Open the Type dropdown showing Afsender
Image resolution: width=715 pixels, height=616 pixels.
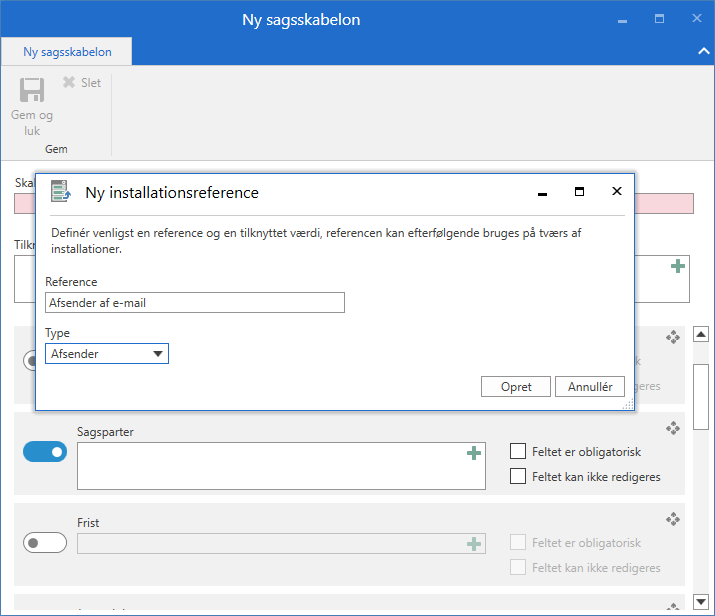107,353
